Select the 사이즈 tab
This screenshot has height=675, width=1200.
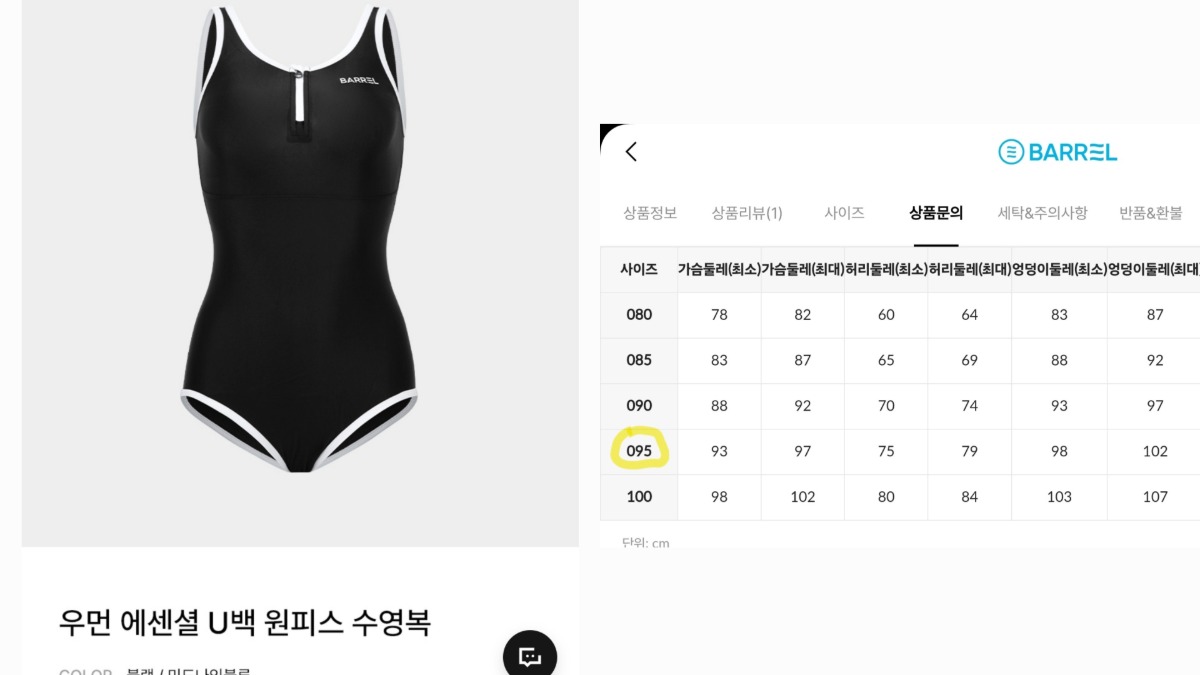(844, 213)
